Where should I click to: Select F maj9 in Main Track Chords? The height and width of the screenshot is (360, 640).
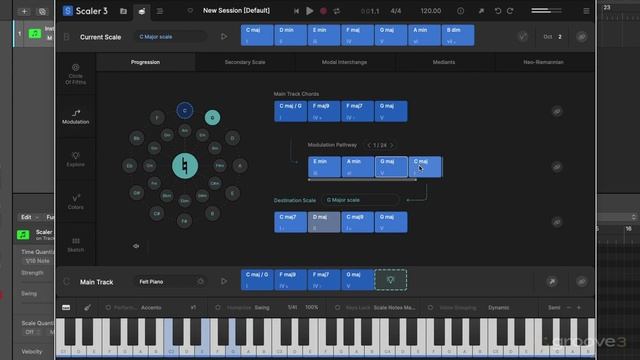coord(324,111)
